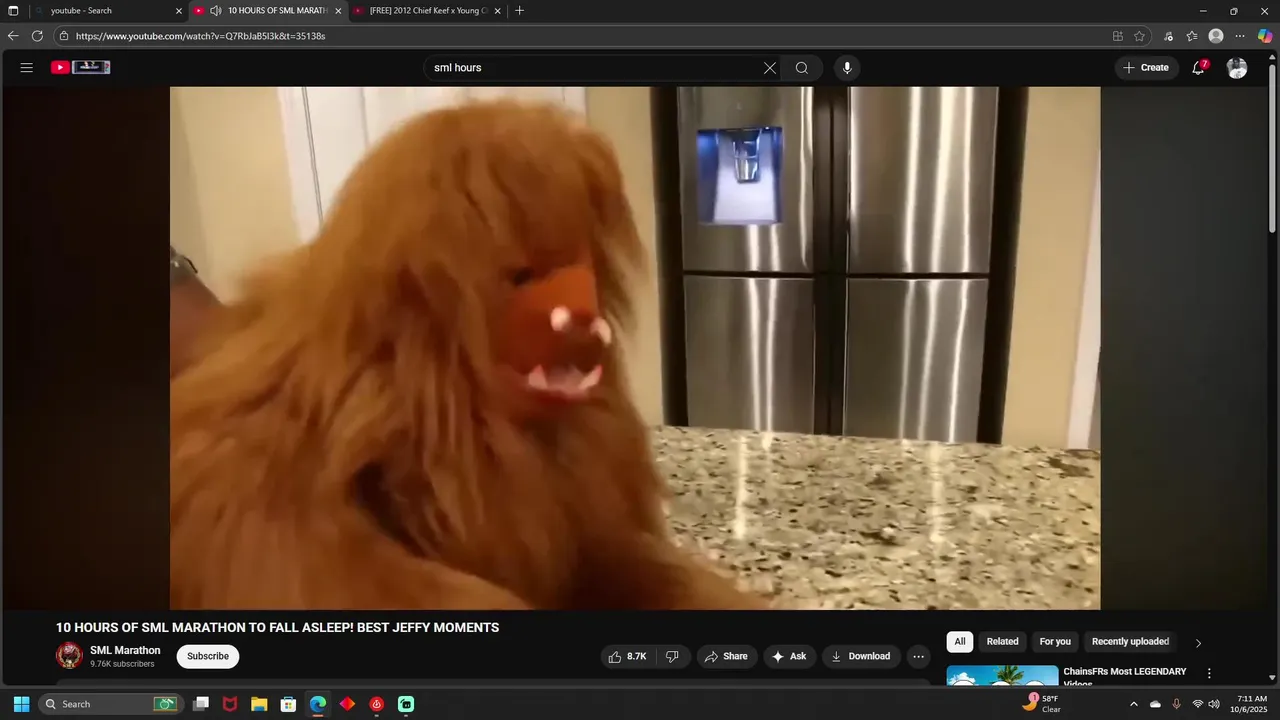Launch the Copilot sidebar icon

point(1265,36)
